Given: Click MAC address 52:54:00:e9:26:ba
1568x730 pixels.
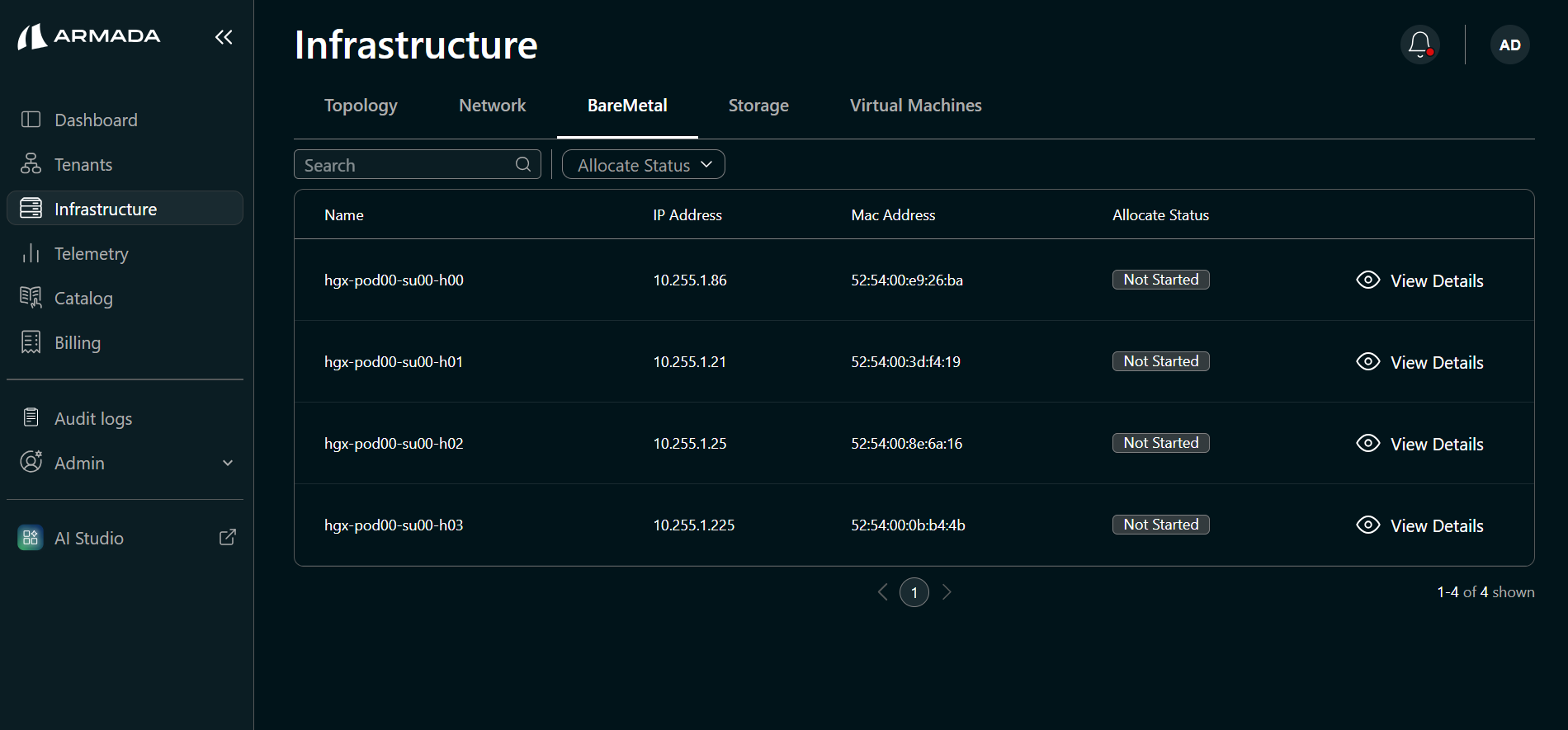Looking at the screenshot, I should tap(907, 280).
